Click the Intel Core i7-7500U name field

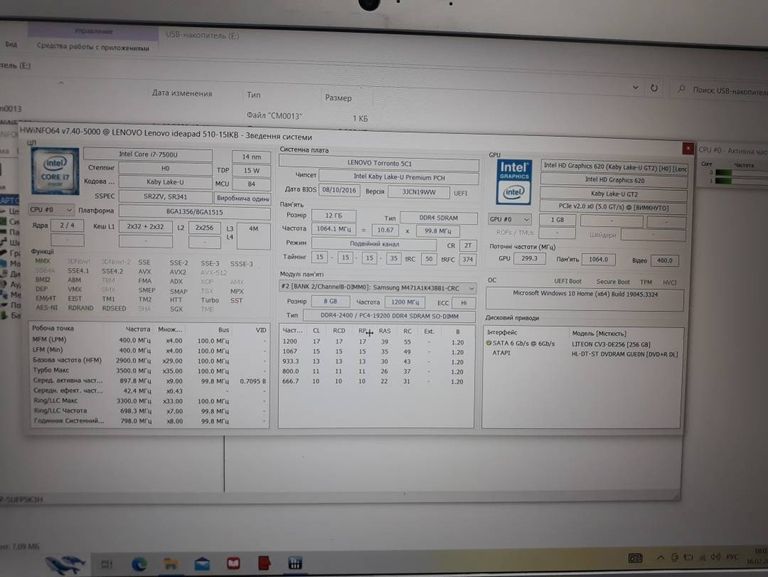[157, 154]
